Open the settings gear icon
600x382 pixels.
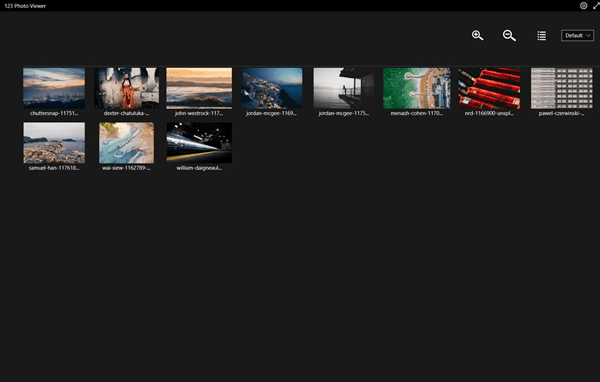pyautogui.click(x=583, y=5)
